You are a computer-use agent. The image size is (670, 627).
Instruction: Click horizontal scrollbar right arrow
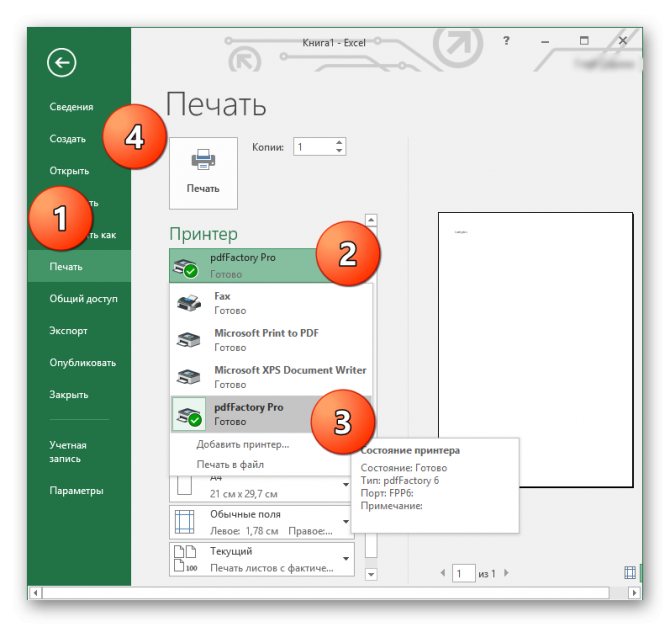pos(634,593)
